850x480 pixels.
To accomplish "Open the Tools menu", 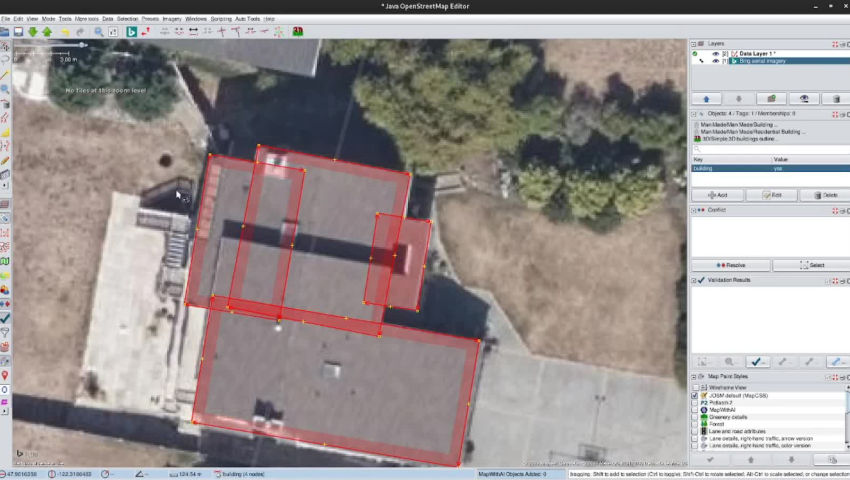I will (65, 19).
